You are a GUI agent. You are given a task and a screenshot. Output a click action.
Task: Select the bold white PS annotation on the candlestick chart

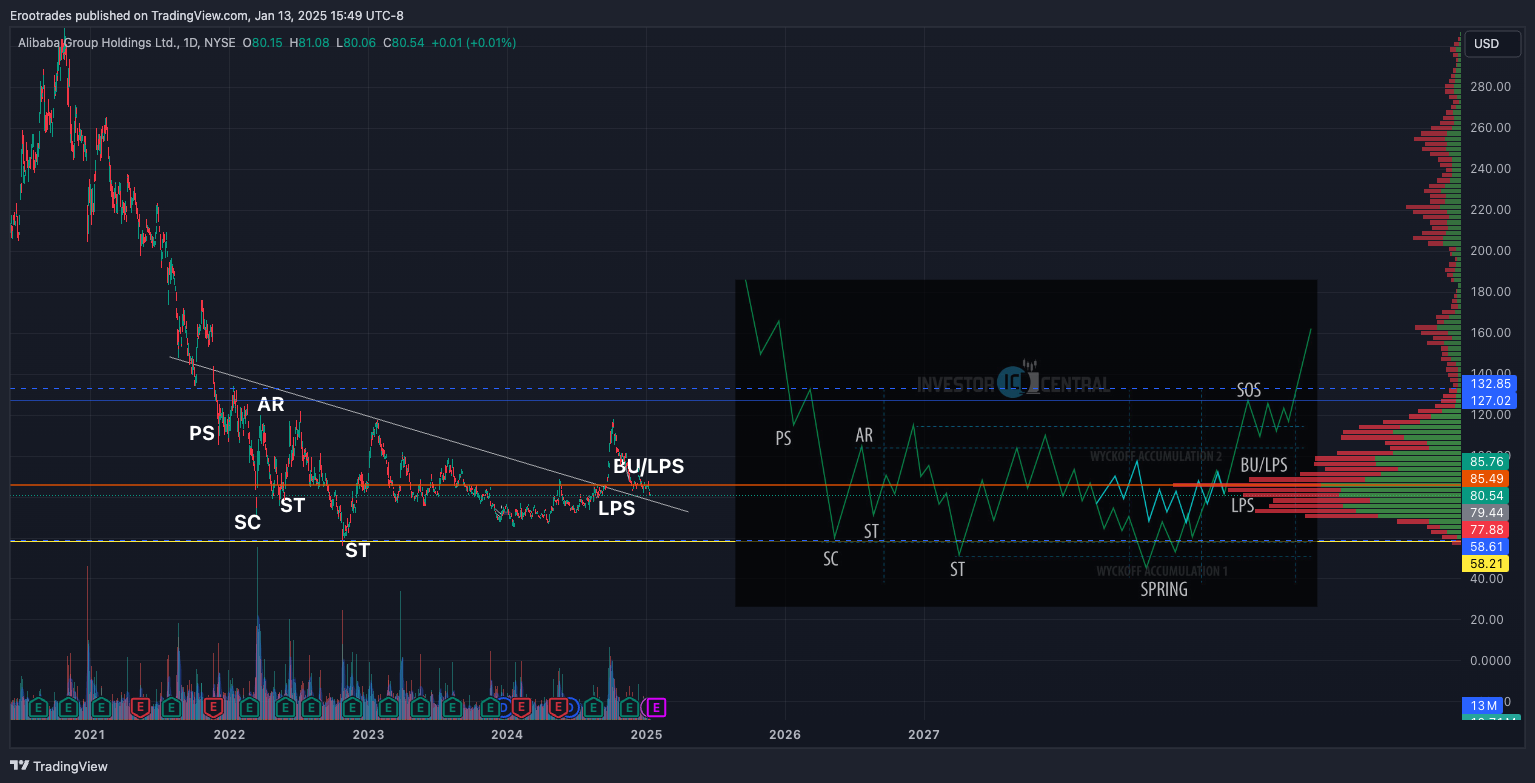tap(202, 433)
